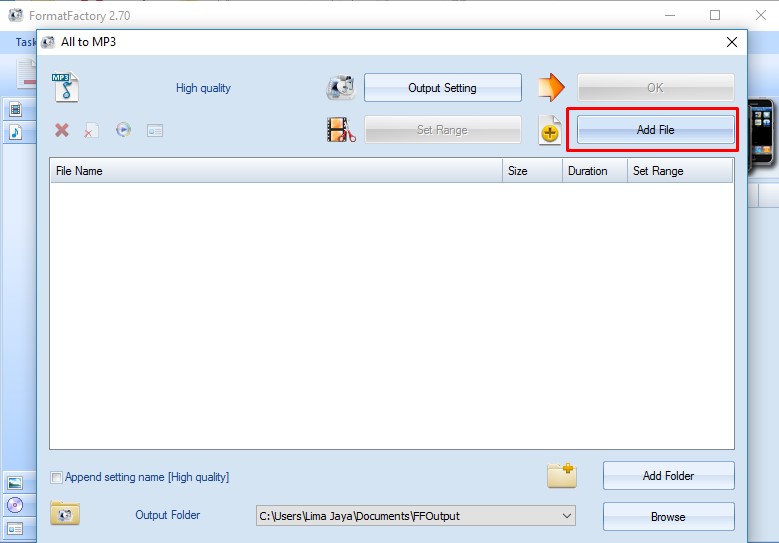Click the red X remove item icon
The width and height of the screenshot is (779, 543).
[62, 130]
